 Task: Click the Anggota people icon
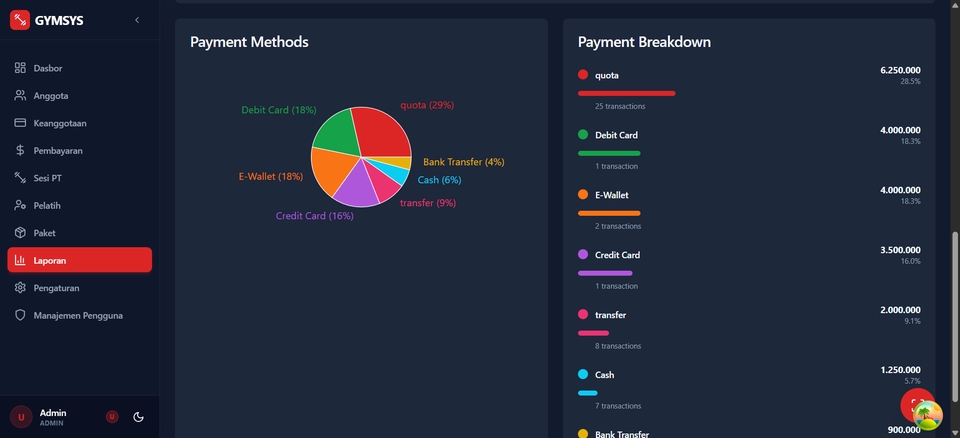tap(20, 96)
